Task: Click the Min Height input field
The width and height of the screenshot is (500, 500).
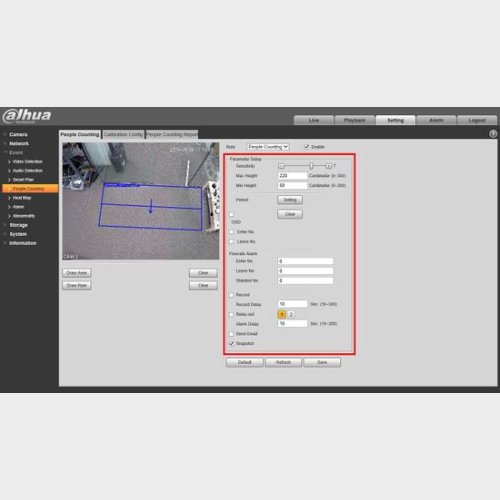Action: tap(292, 185)
